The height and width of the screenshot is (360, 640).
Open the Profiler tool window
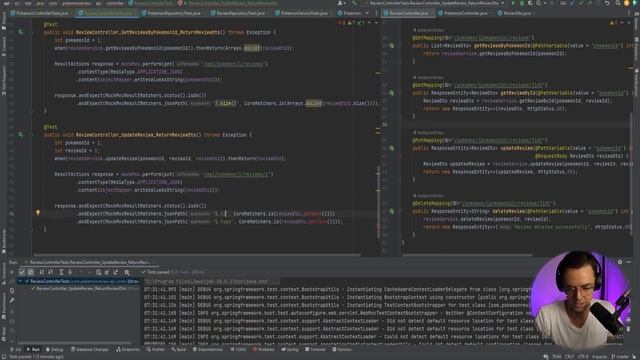156,349
